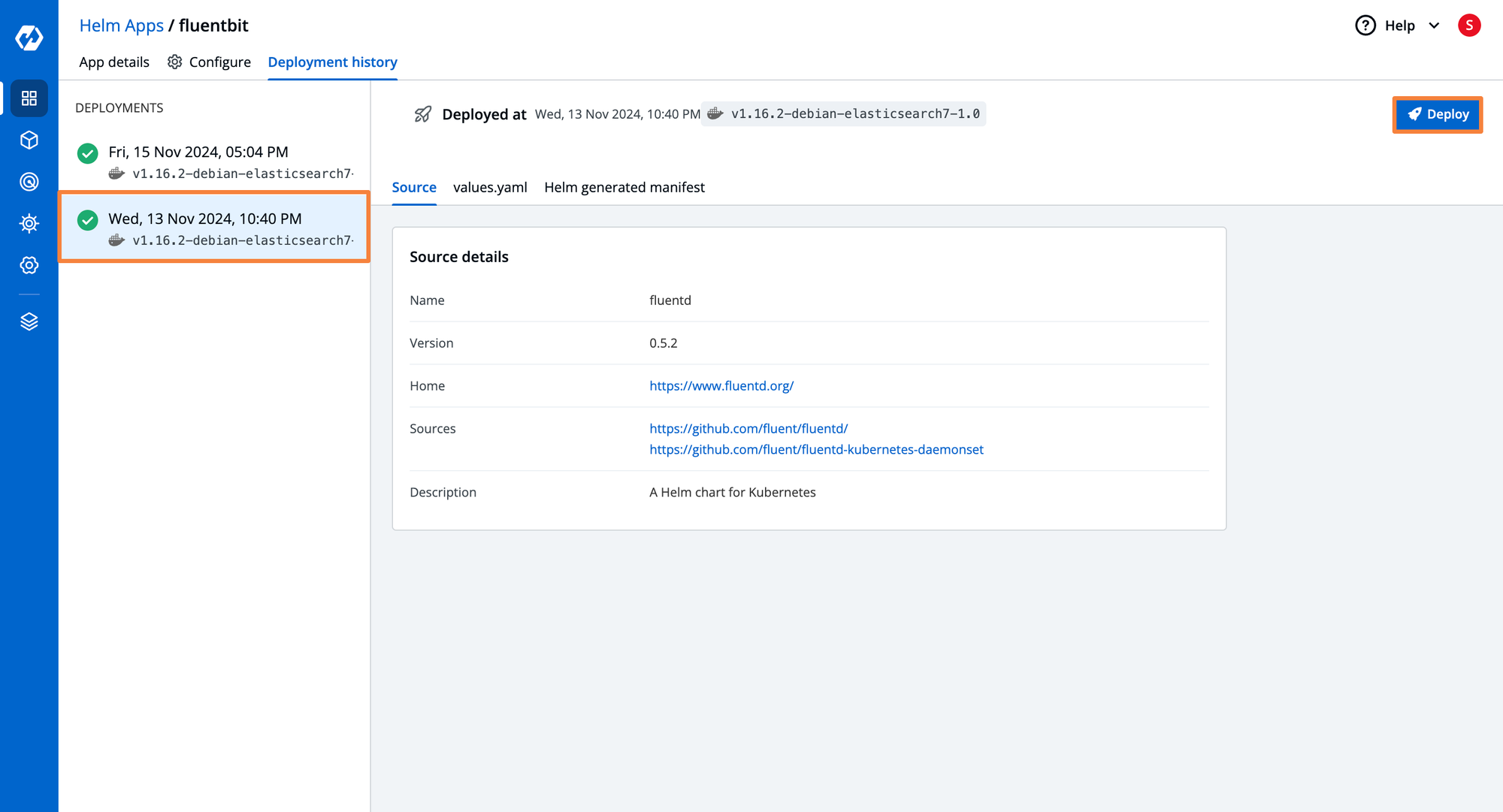The width and height of the screenshot is (1503, 812).
Task: Click the ship/helm chart version icon
Action: click(716, 113)
